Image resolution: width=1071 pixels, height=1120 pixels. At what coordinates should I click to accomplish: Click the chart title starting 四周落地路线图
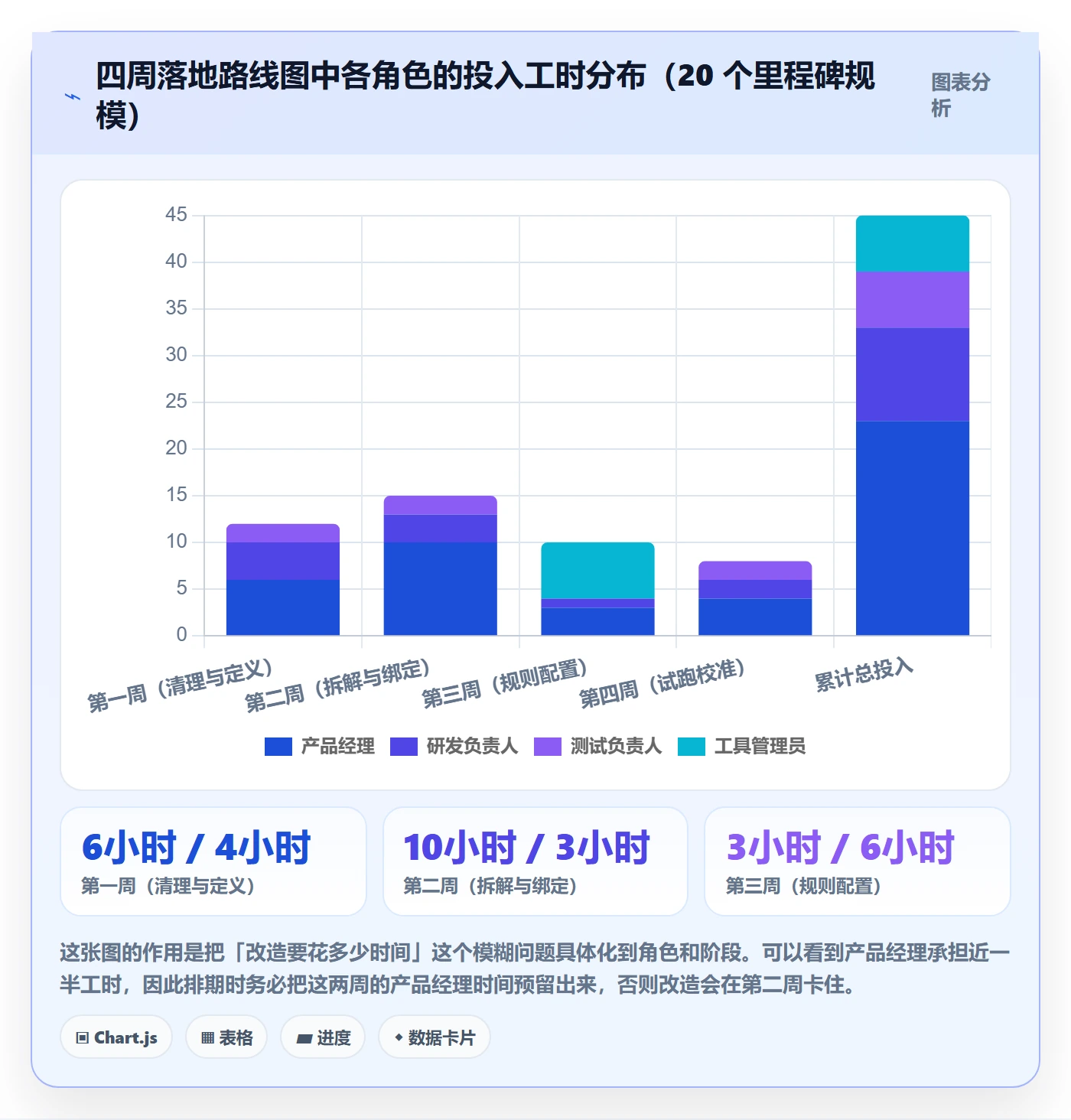pyautogui.click(x=485, y=95)
